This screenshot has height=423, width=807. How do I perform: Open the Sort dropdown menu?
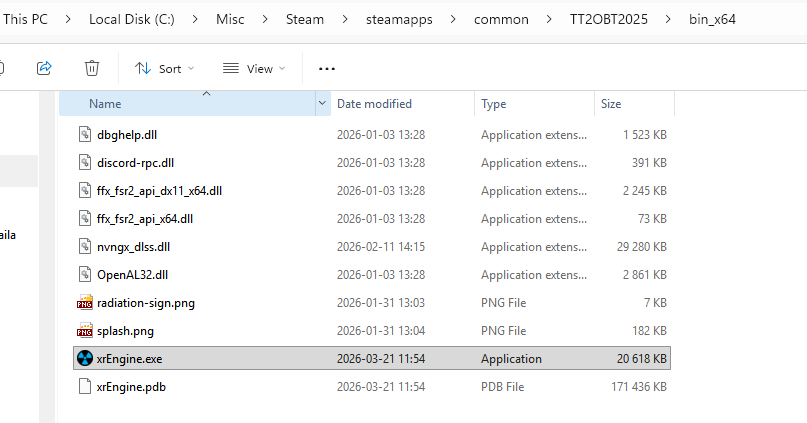pos(164,68)
